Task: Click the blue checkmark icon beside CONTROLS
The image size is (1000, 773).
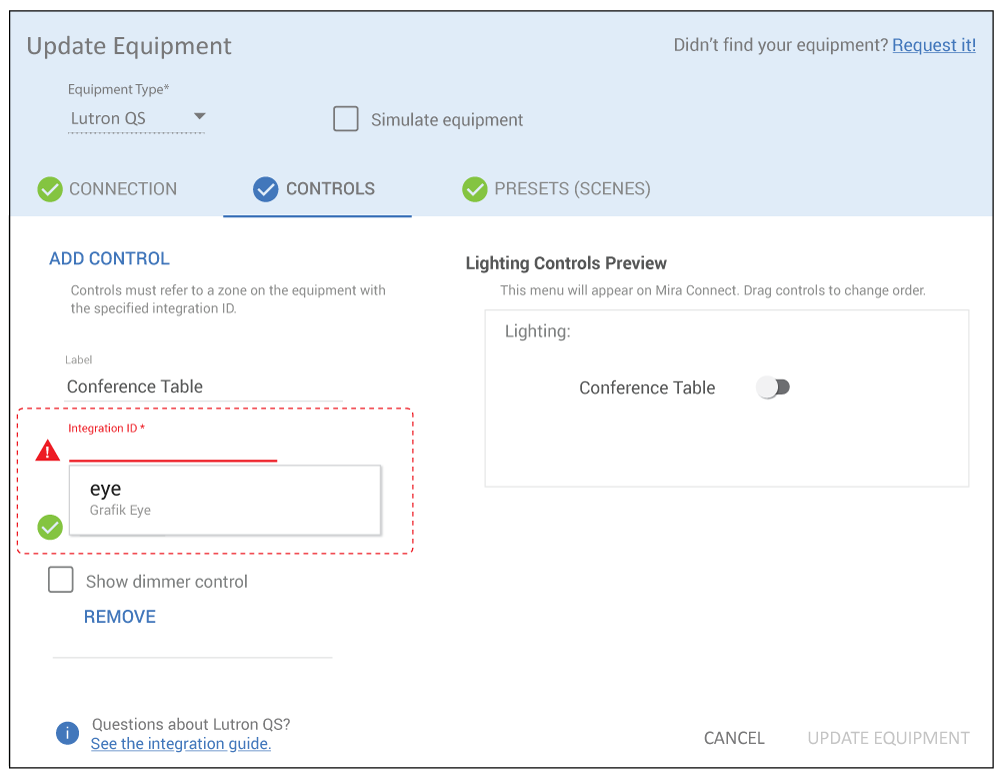Action: coord(265,189)
